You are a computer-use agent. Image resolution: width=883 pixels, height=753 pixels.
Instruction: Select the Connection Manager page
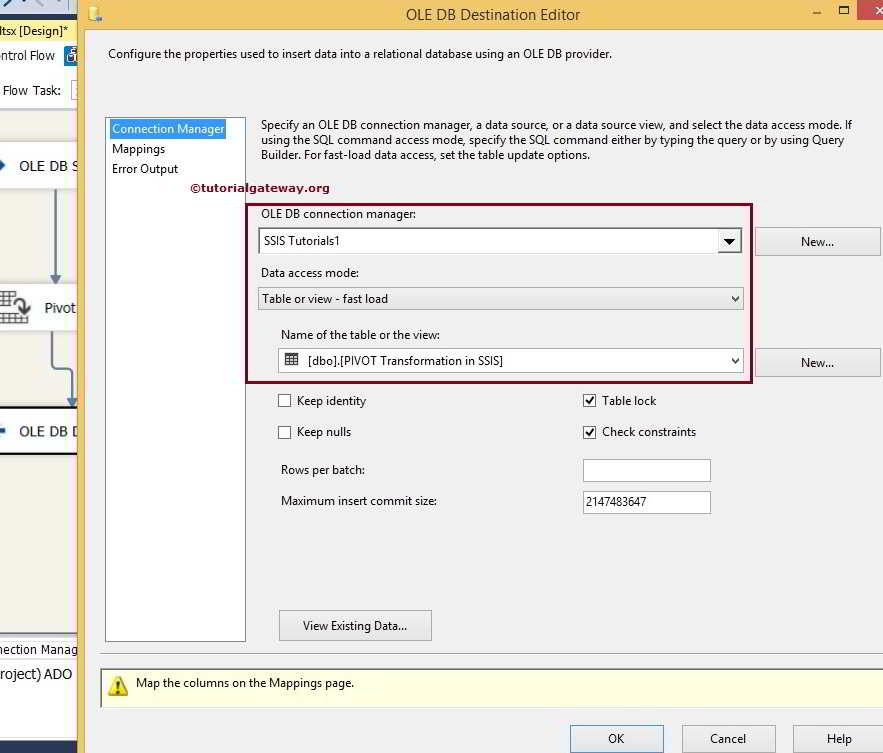click(x=168, y=129)
